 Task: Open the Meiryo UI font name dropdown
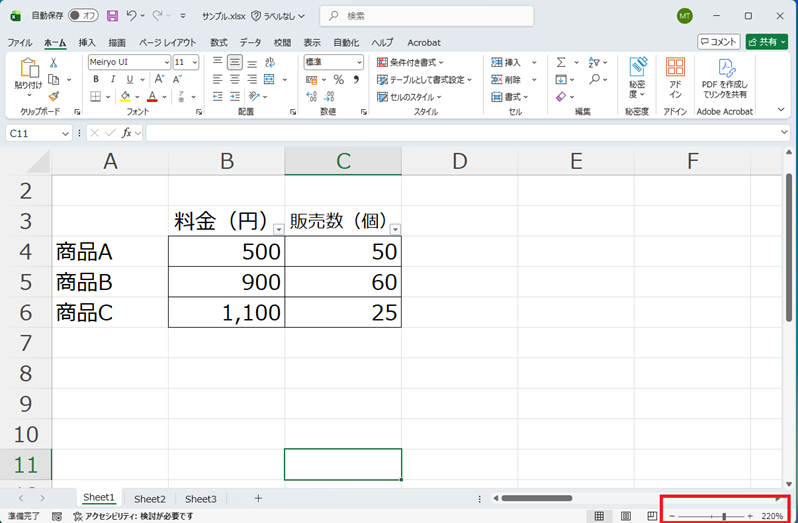(165, 62)
